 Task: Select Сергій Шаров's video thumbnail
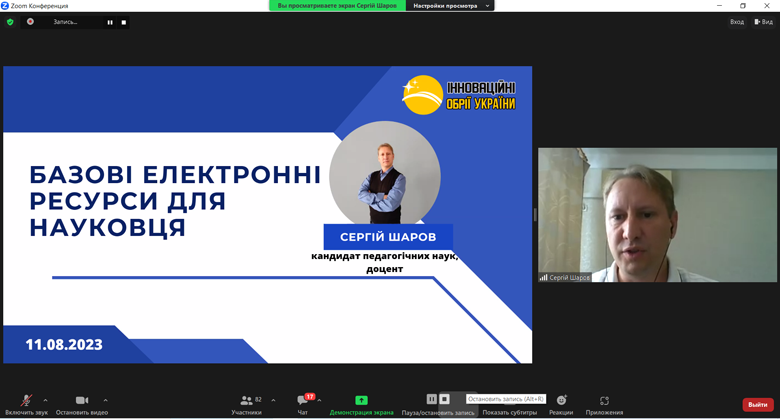click(657, 215)
